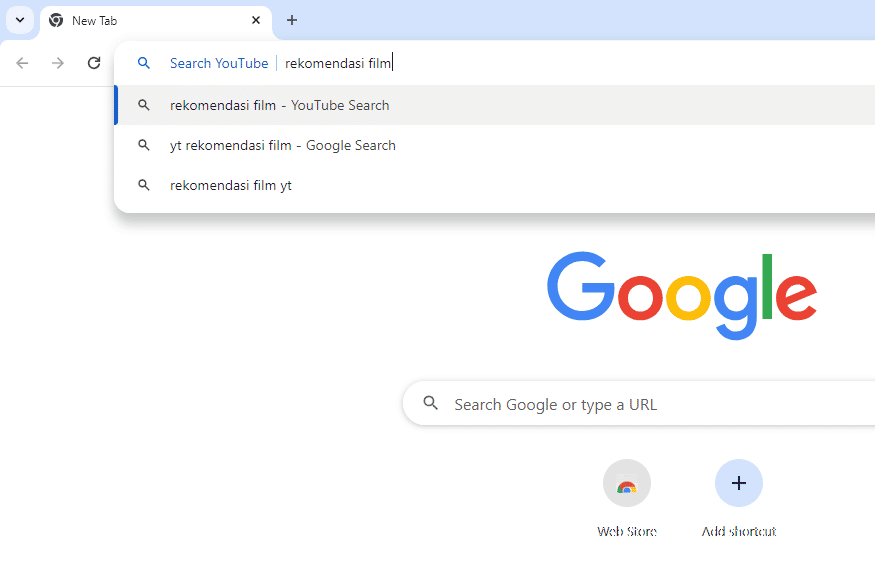Close the New Tab tab
The image size is (875, 583).
click(x=256, y=21)
